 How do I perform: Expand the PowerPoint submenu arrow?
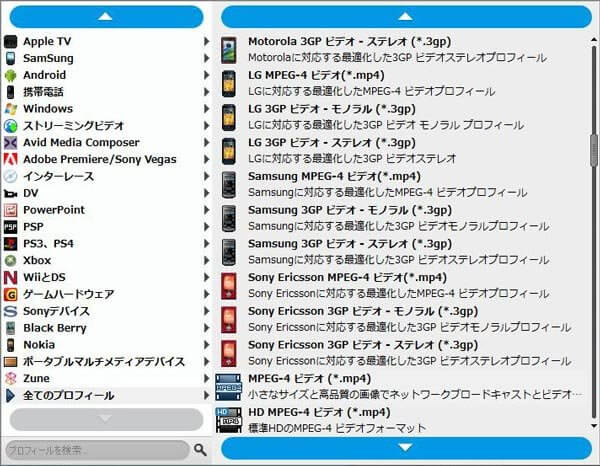(206, 210)
